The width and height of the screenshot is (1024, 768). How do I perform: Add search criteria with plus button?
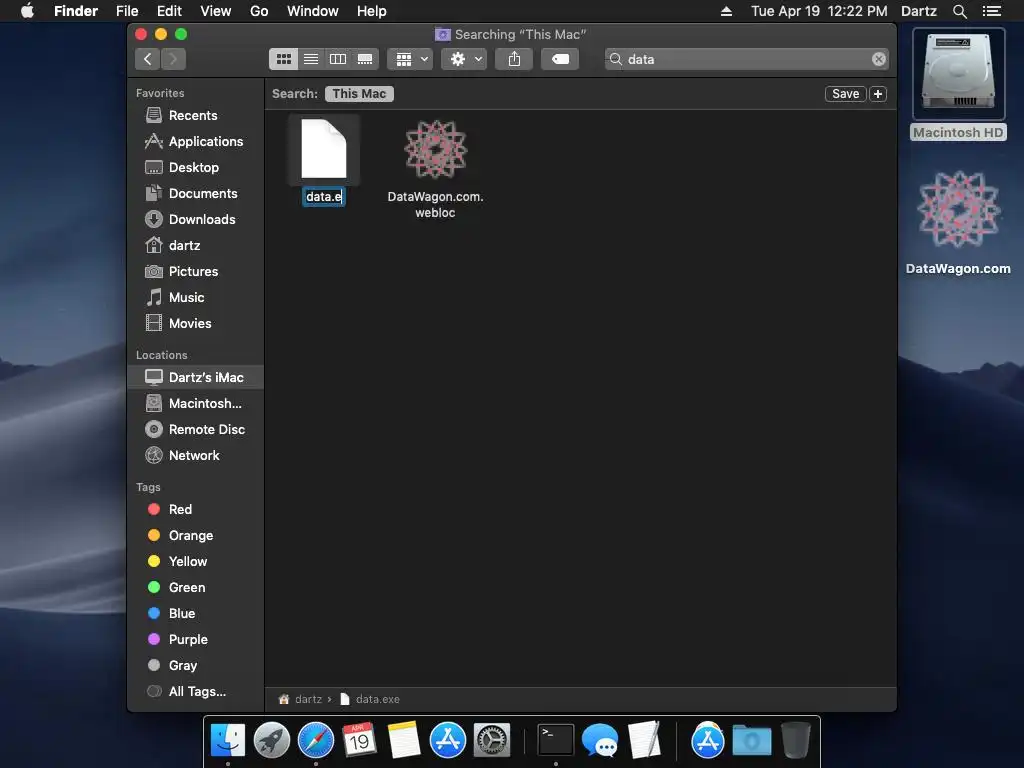point(878,93)
